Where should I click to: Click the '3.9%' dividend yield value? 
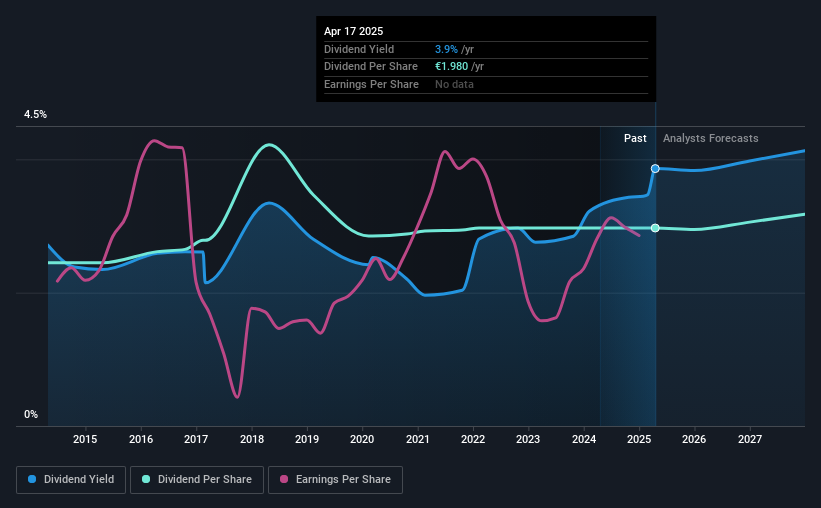coord(446,49)
